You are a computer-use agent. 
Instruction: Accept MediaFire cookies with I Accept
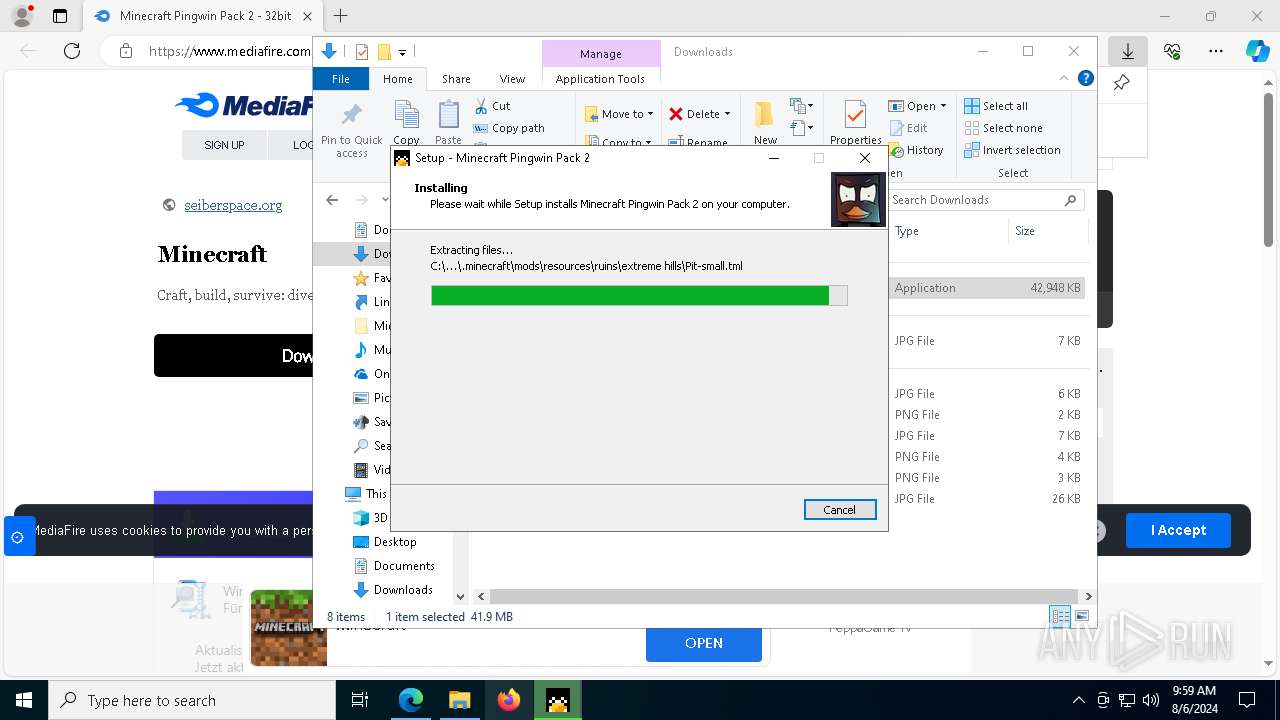(1178, 530)
